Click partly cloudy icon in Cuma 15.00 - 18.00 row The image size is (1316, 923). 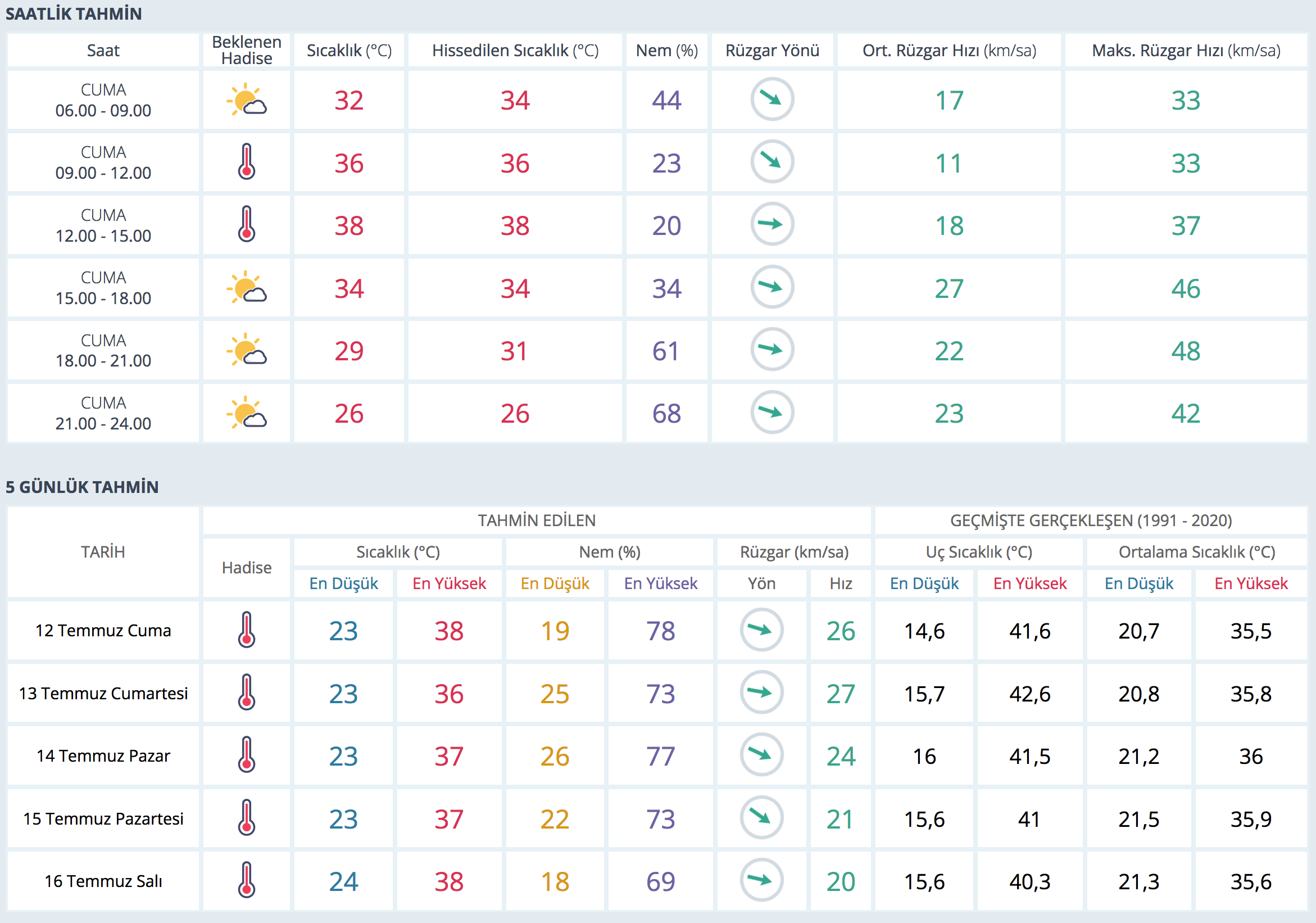(247, 288)
